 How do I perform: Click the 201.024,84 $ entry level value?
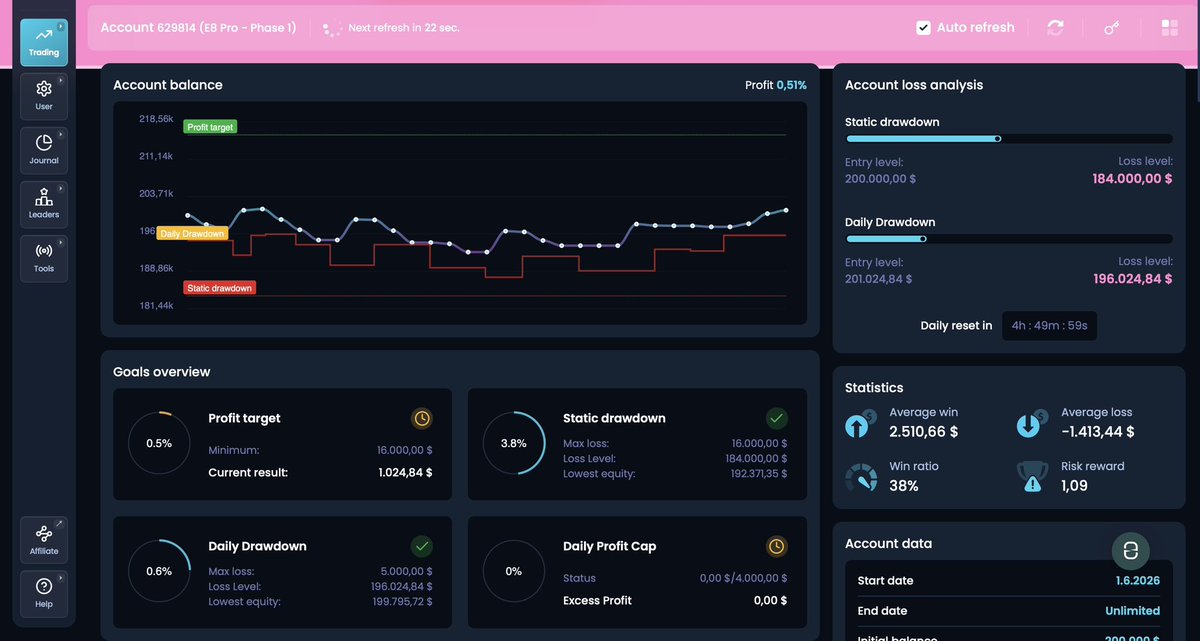coord(879,279)
